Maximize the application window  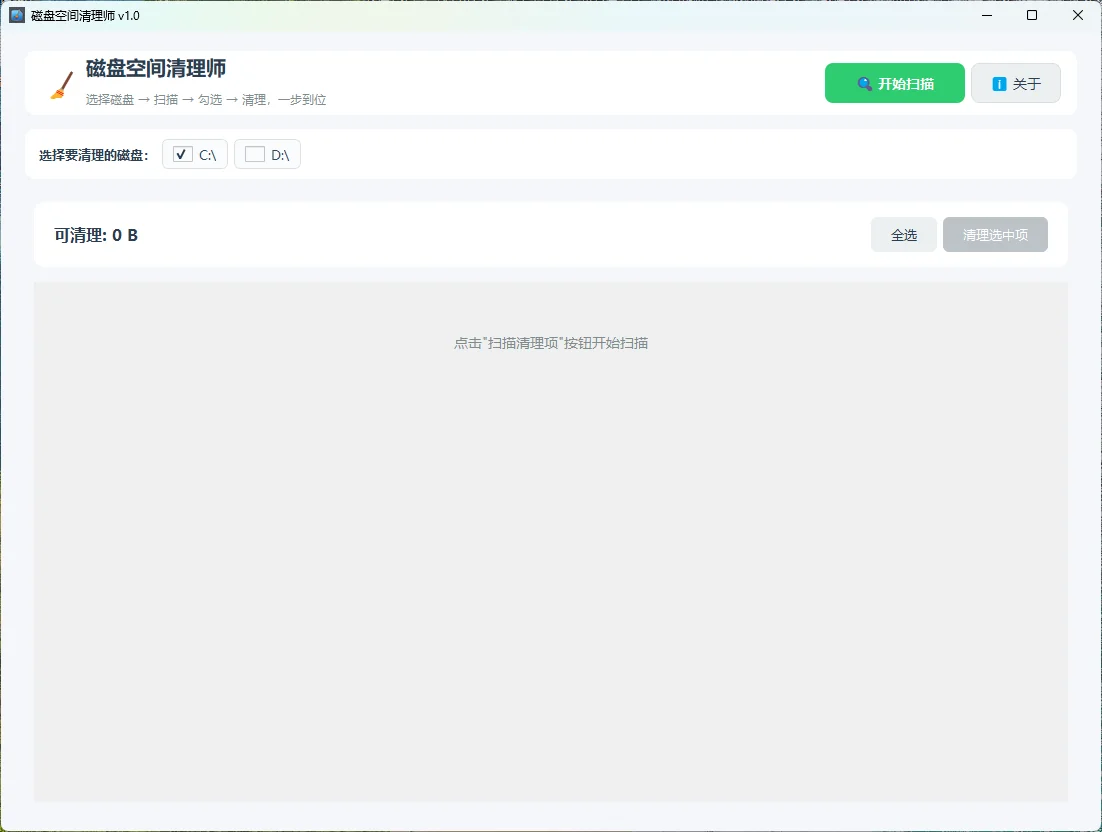1032,15
